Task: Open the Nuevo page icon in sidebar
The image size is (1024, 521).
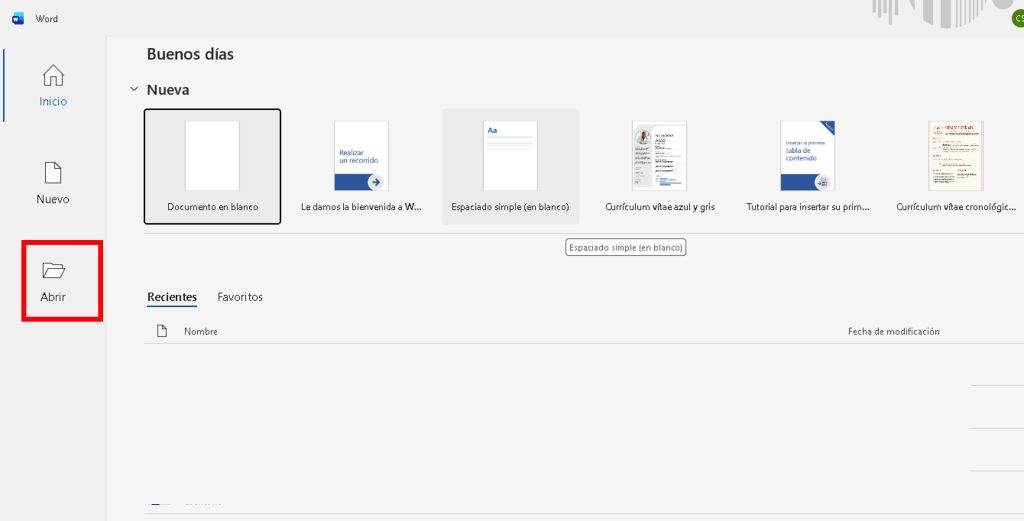Action: (53, 172)
